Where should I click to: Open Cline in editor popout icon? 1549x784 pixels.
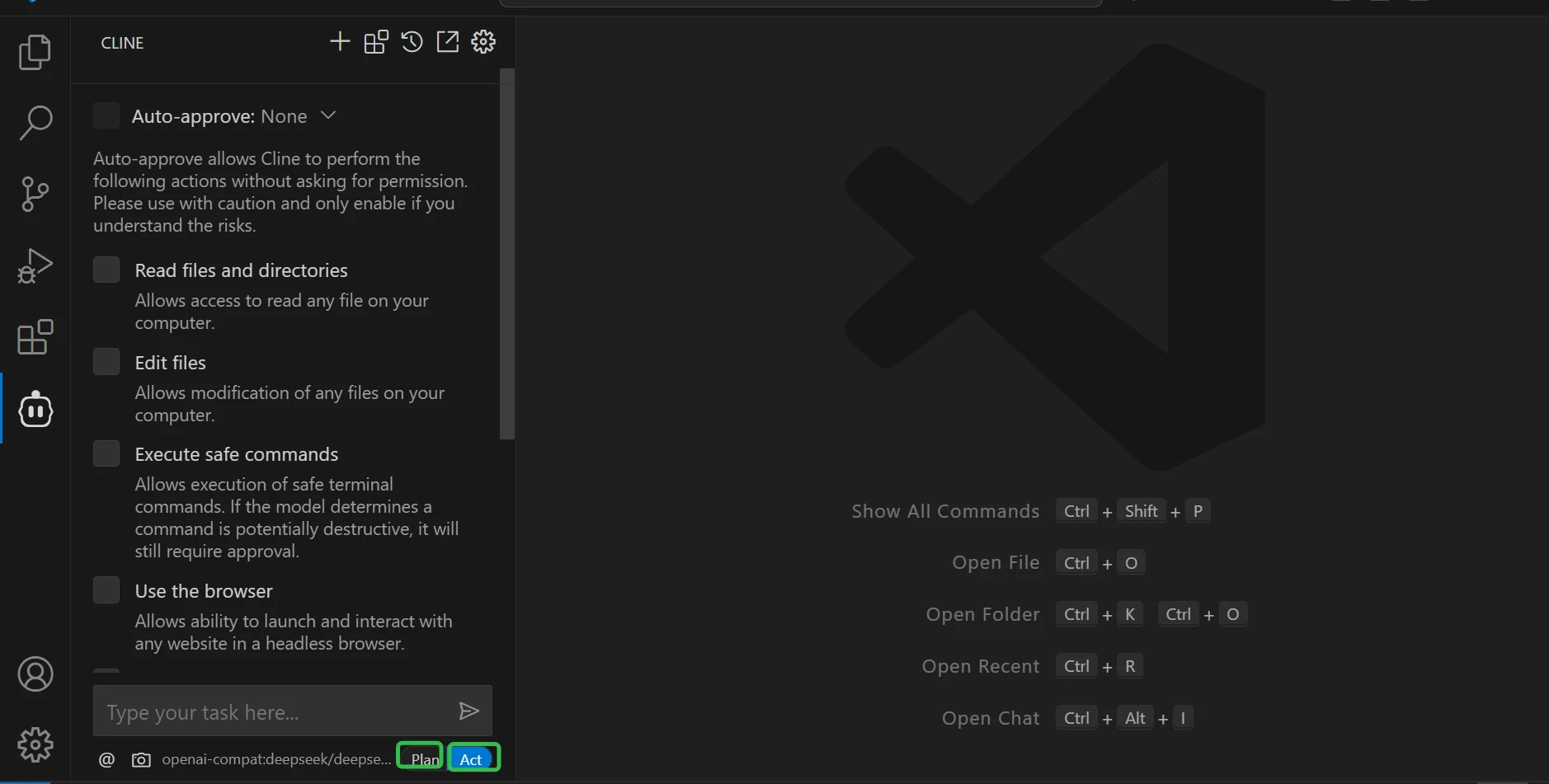(447, 41)
